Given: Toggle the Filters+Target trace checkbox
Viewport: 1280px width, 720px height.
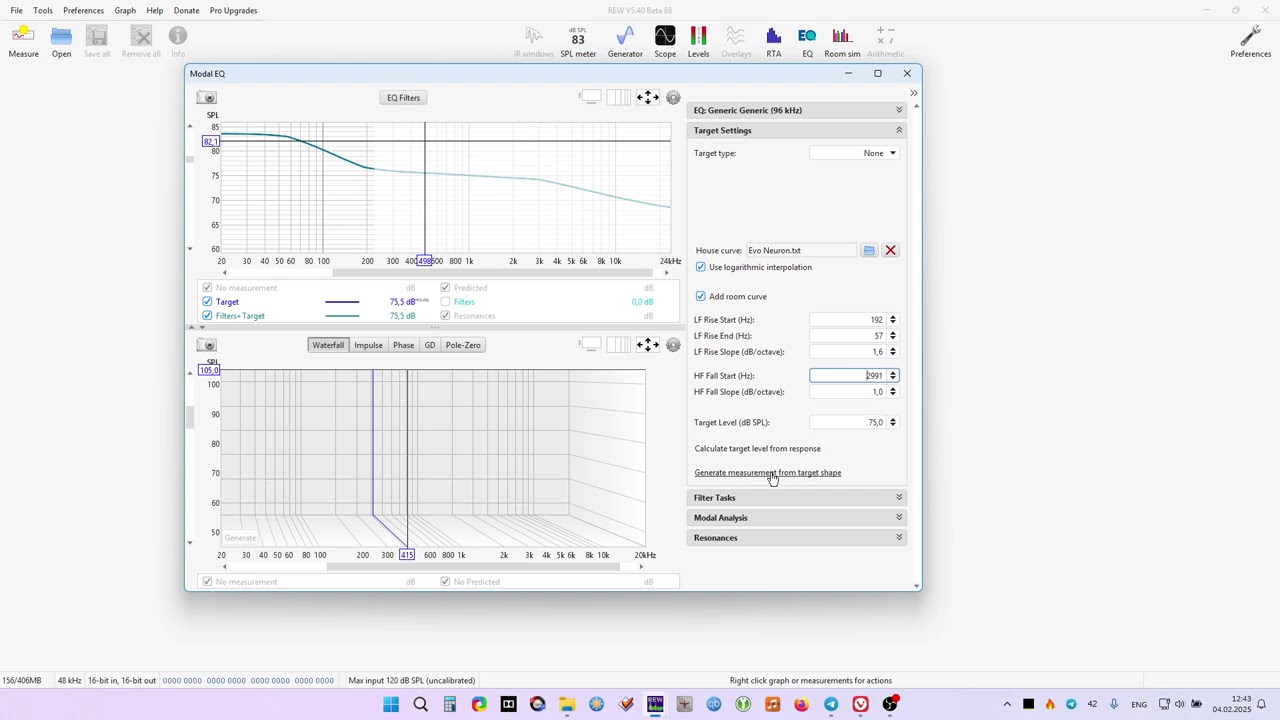Looking at the screenshot, I should pyautogui.click(x=207, y=316).
